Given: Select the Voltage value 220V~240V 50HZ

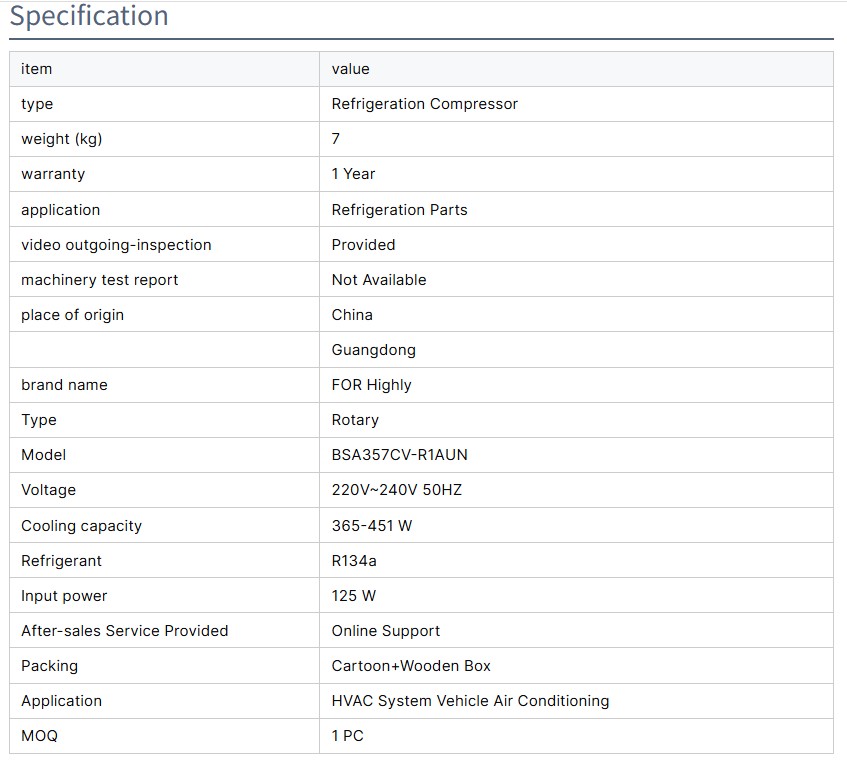Looking at the screenshot, I should click(x=396, y=490).
